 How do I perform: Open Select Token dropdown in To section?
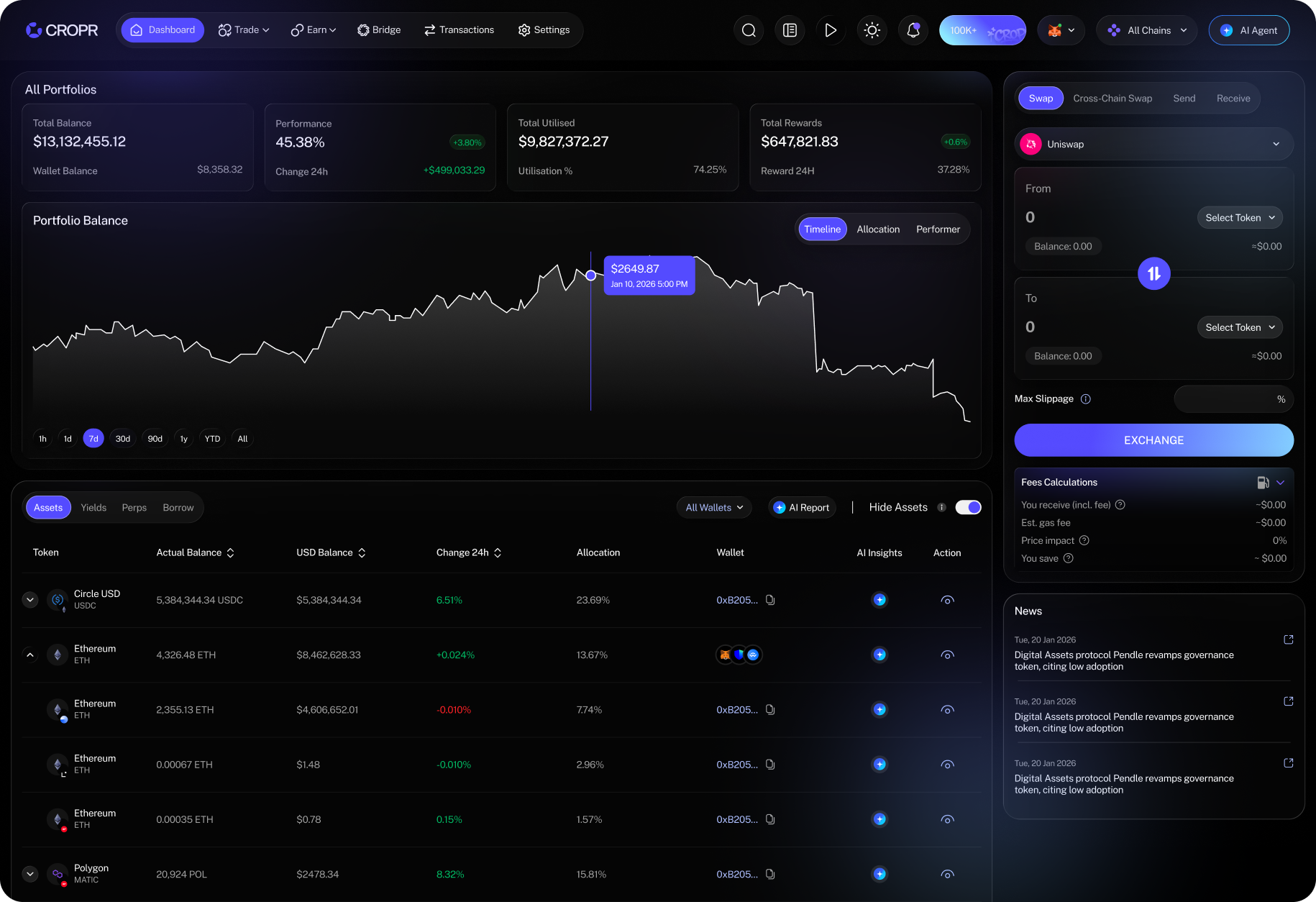1240,327
